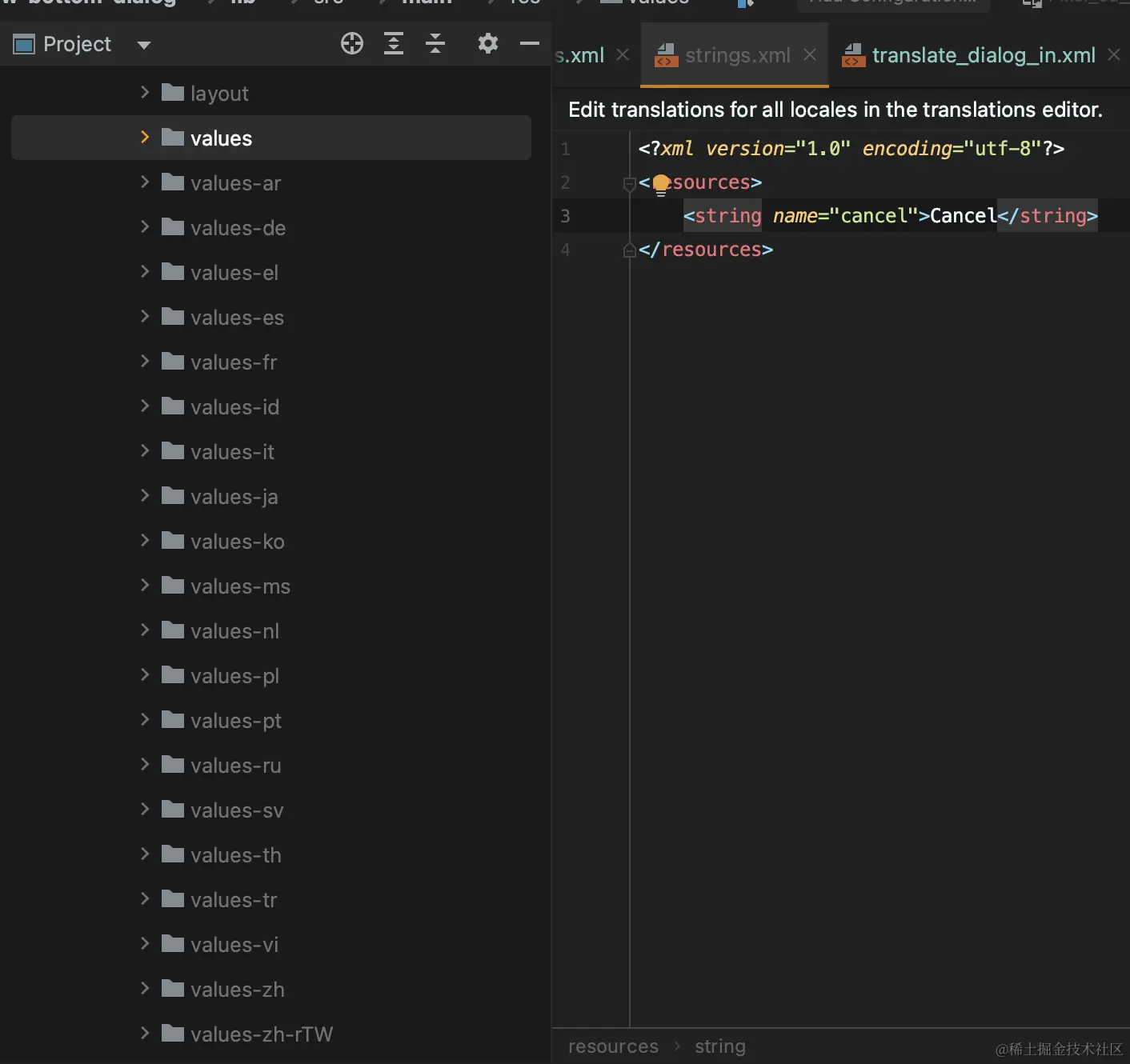1130x1064 pixels.
Task: Click the Cancel text in line 3
Action: 963,216
